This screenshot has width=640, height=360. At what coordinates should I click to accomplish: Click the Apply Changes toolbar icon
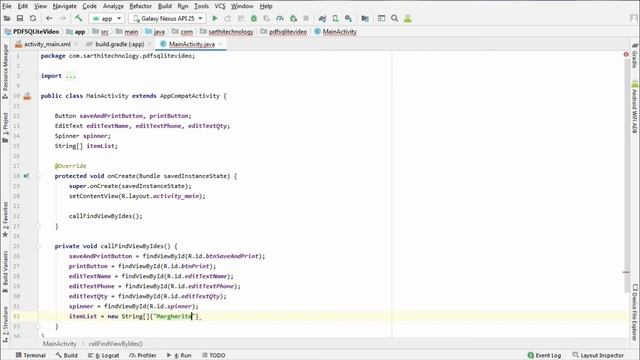pyautogui.click(x=228, y=18)
